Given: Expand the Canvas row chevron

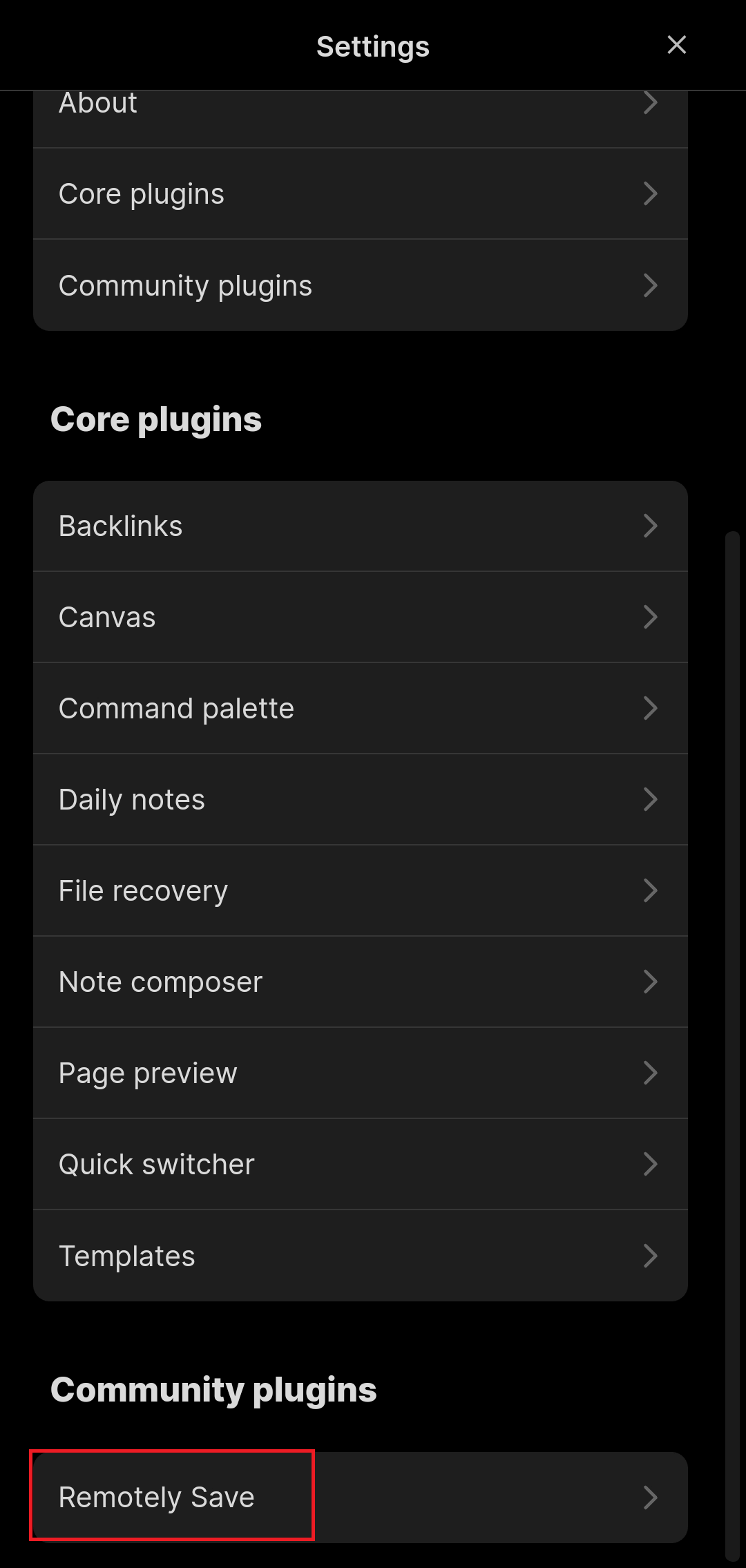Looking at the screenshot, I should point(651,617).
